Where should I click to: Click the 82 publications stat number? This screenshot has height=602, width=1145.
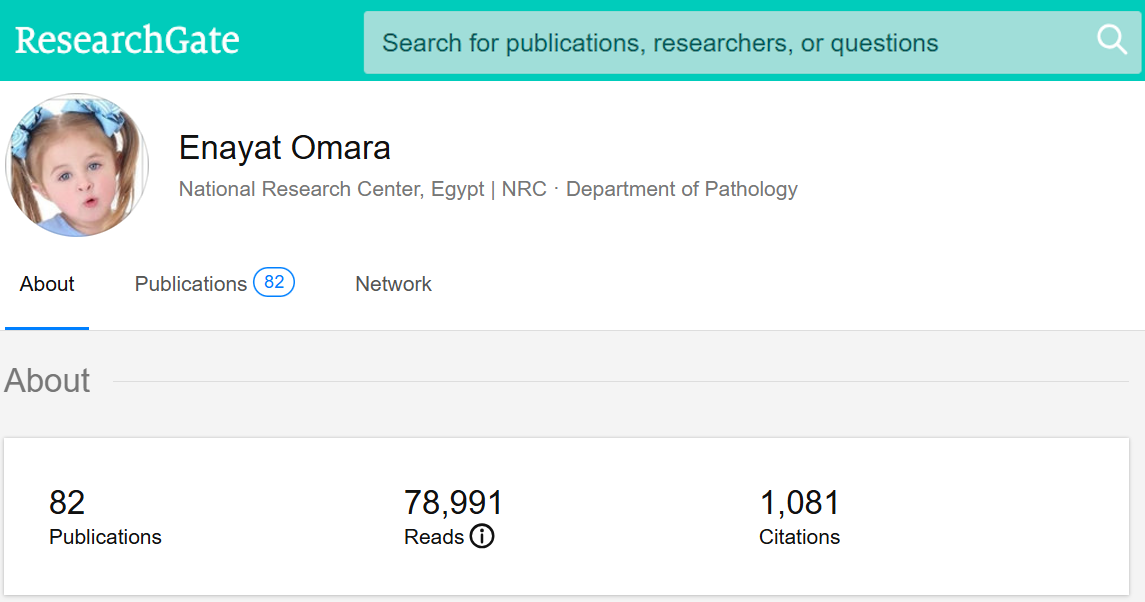coord(67,502)
